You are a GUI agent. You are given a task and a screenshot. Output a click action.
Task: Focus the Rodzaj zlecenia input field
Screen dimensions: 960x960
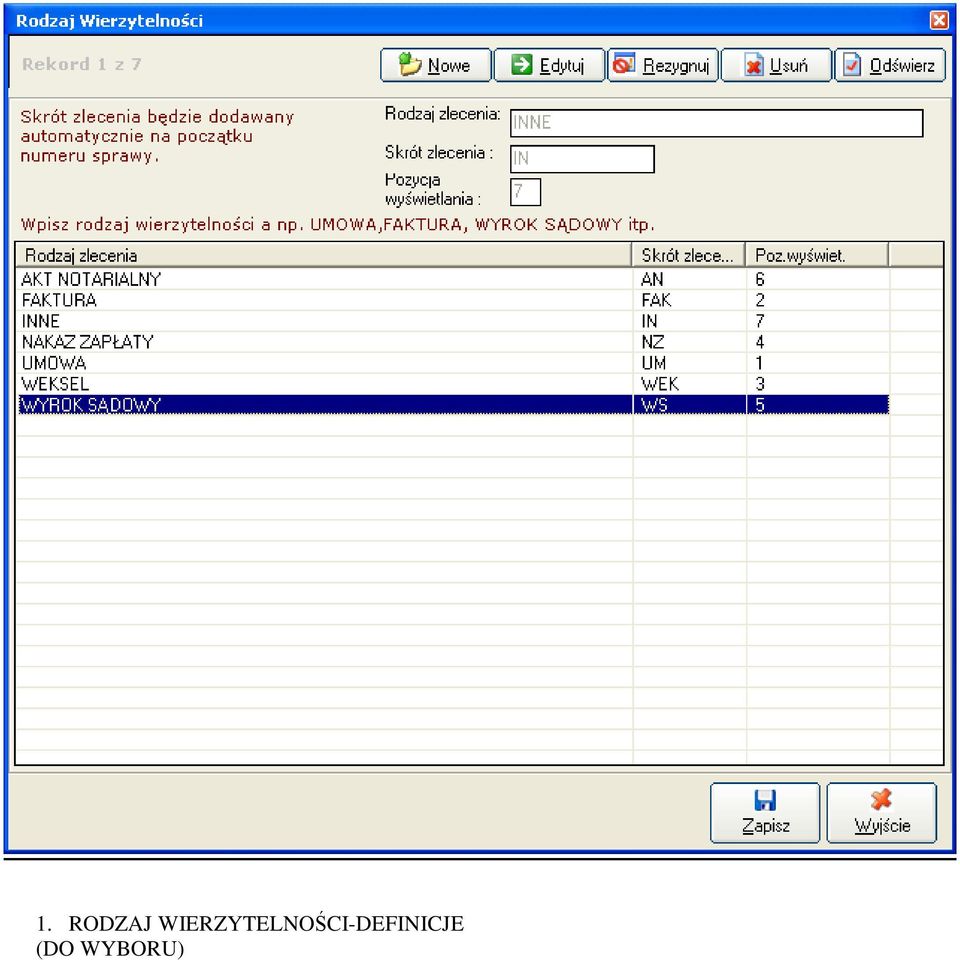coord(716,123)
